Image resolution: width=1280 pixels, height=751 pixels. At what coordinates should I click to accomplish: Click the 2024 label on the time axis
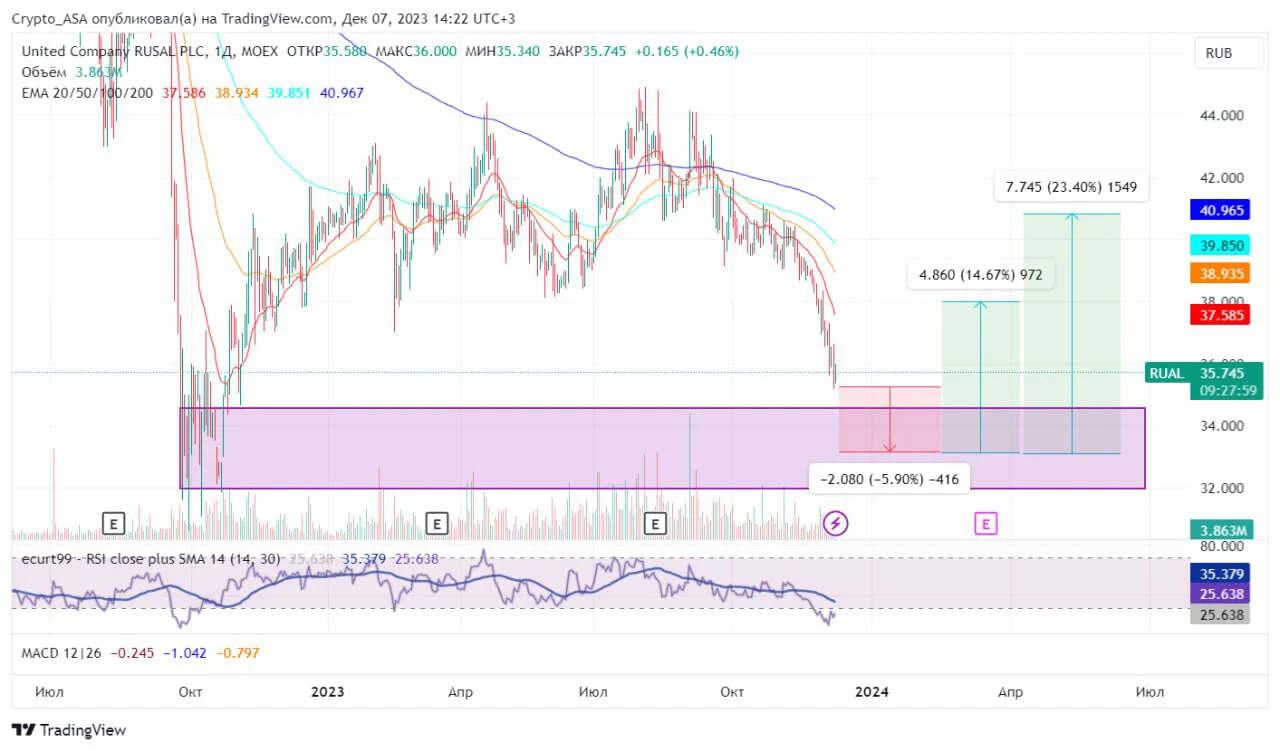pos(873,691)
